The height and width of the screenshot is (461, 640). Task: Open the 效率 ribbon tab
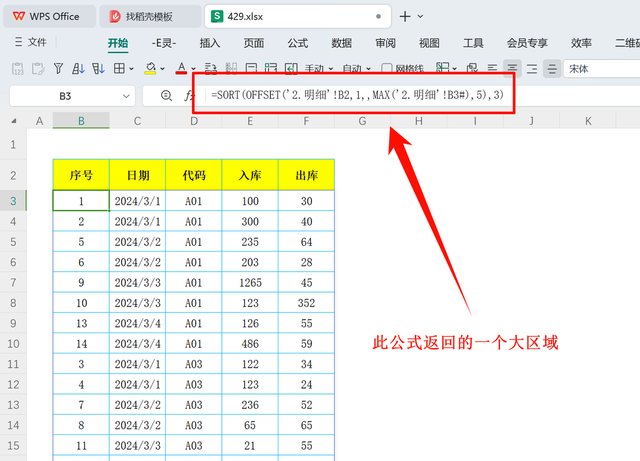point(581,43)
